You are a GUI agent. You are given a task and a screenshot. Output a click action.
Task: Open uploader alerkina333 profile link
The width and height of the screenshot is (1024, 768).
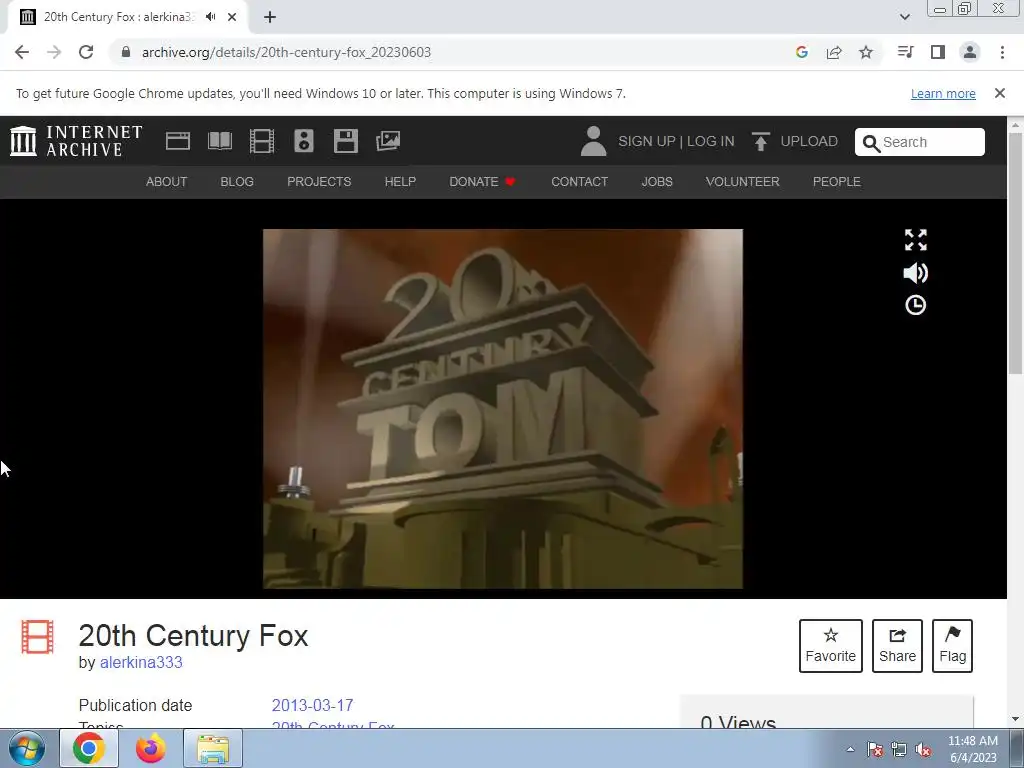pyautogui.click(x=141, y=662)
